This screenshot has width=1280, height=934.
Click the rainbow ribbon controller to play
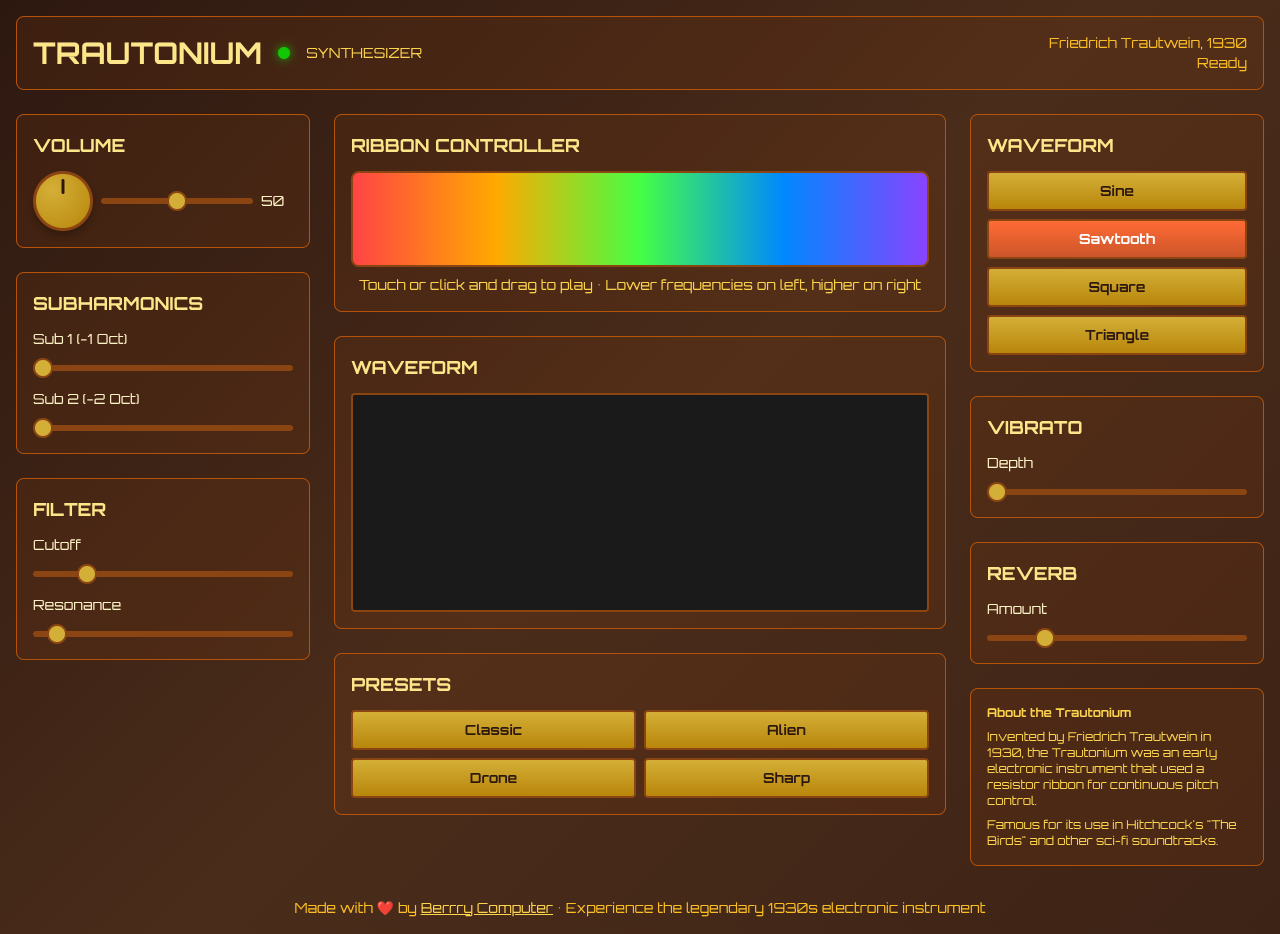(639, 218)
